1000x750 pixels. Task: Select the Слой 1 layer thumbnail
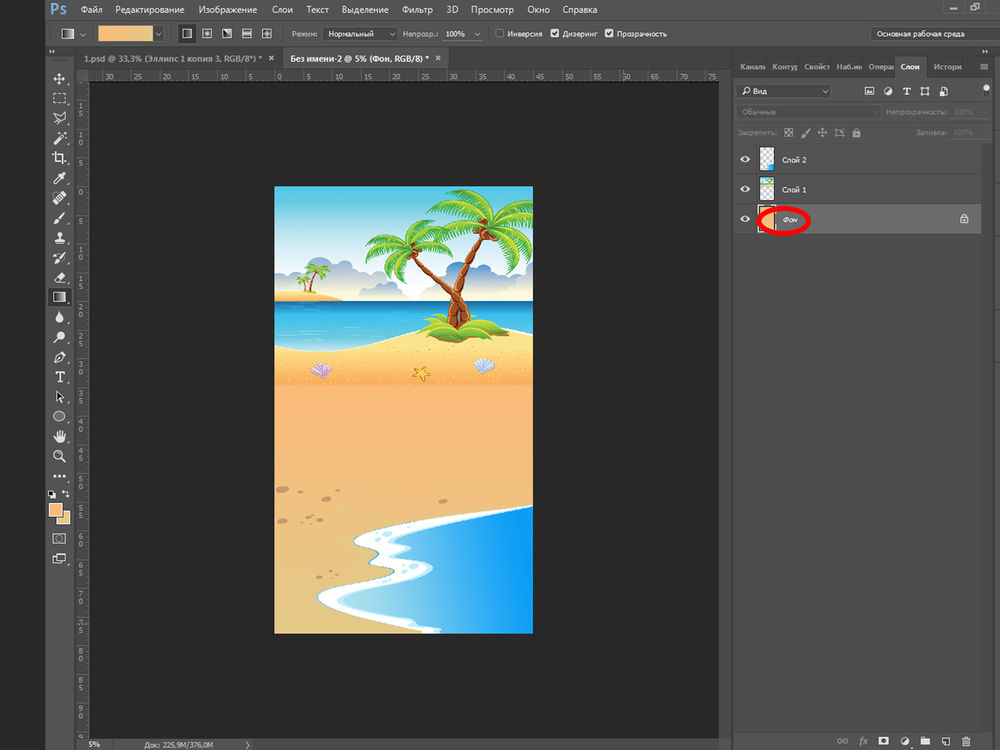click(x=767, y=189)
